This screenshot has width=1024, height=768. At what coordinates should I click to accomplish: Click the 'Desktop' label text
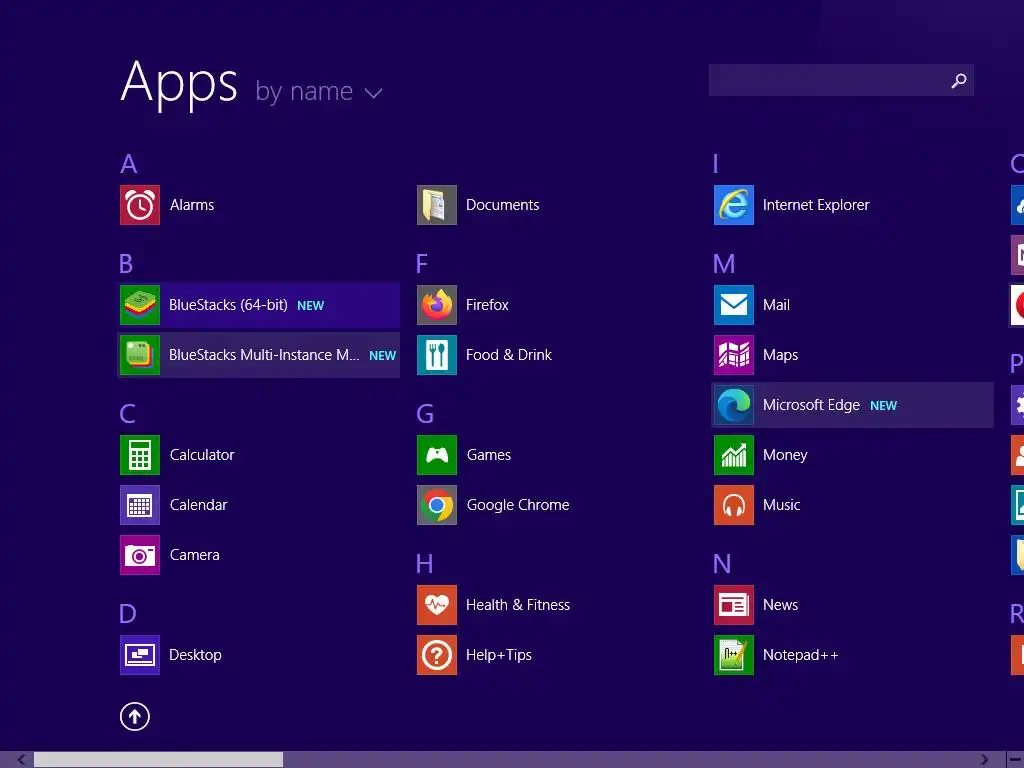195,655
